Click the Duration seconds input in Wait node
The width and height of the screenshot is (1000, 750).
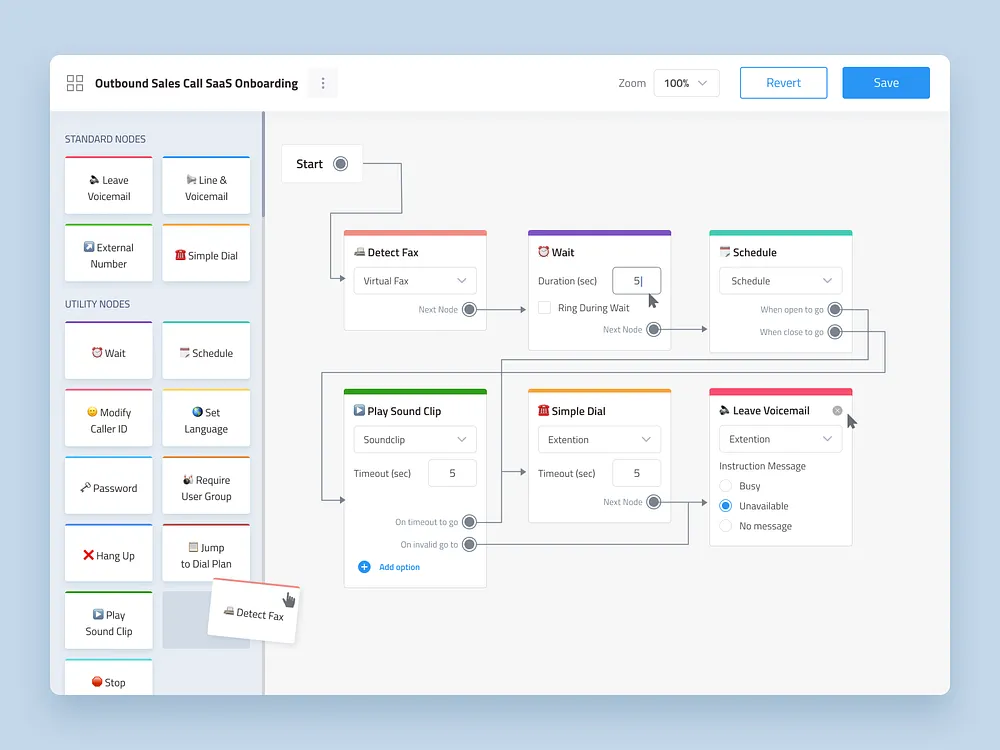(x=637, y=281)
